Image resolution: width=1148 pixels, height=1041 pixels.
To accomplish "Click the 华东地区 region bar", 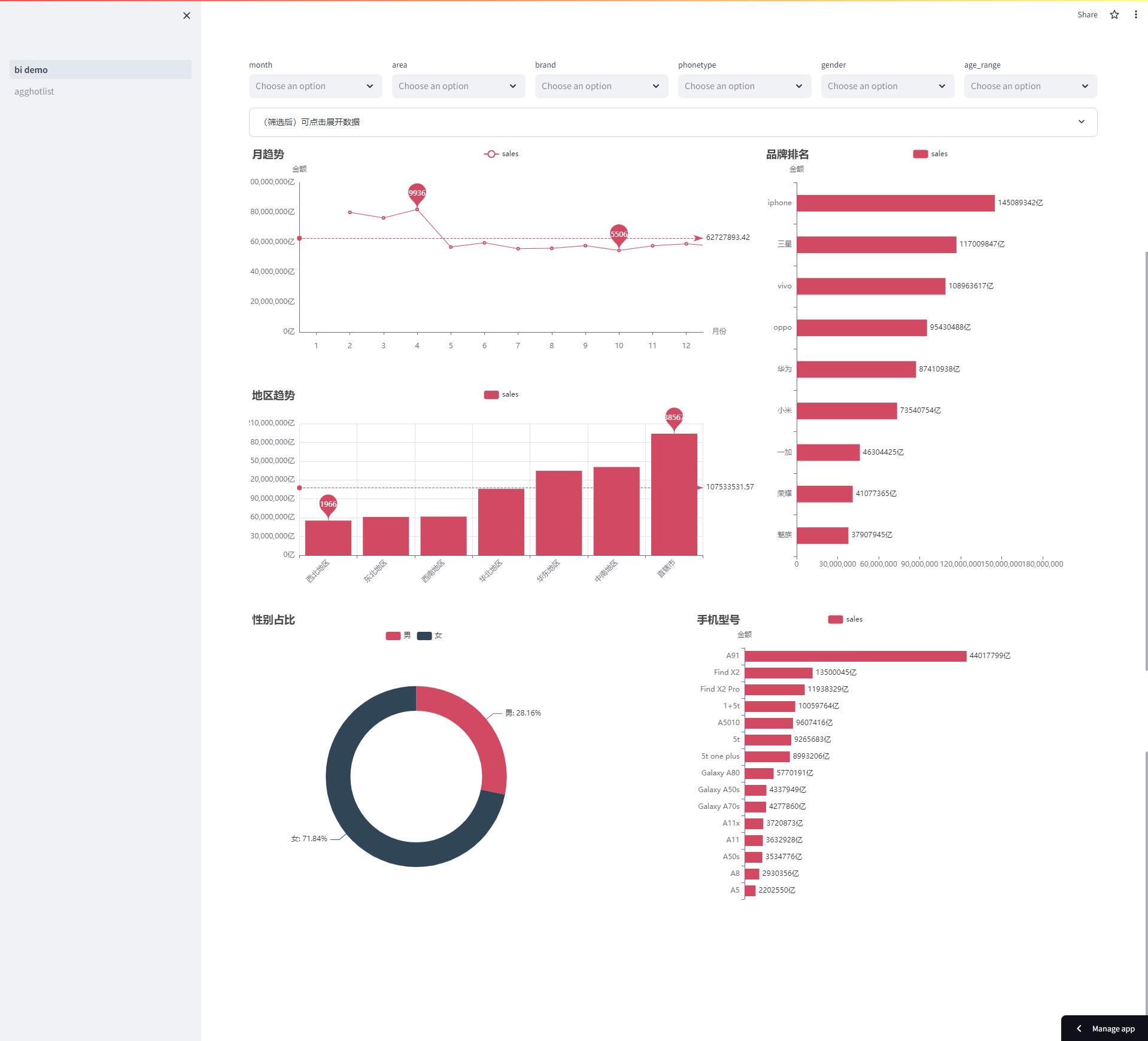I will point(558,513).
